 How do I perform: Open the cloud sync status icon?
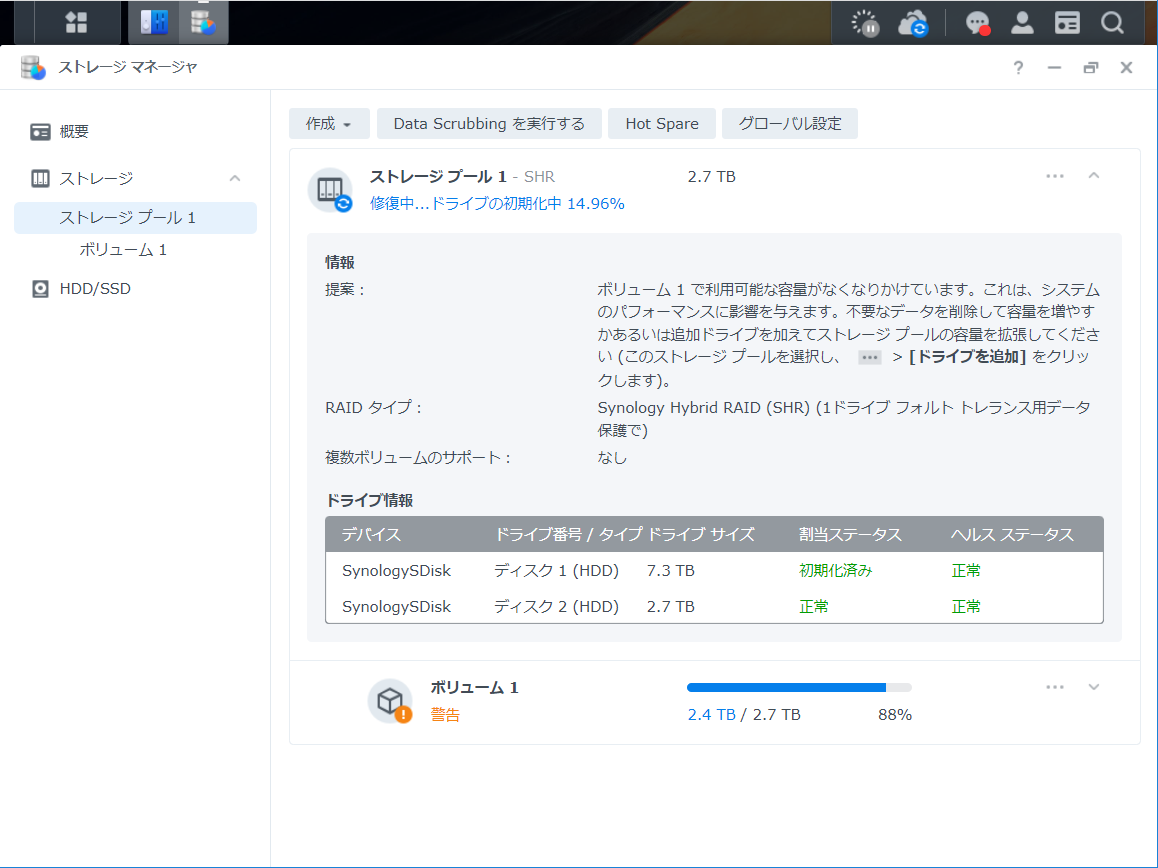pyautogui.click(x=913, y=24)
